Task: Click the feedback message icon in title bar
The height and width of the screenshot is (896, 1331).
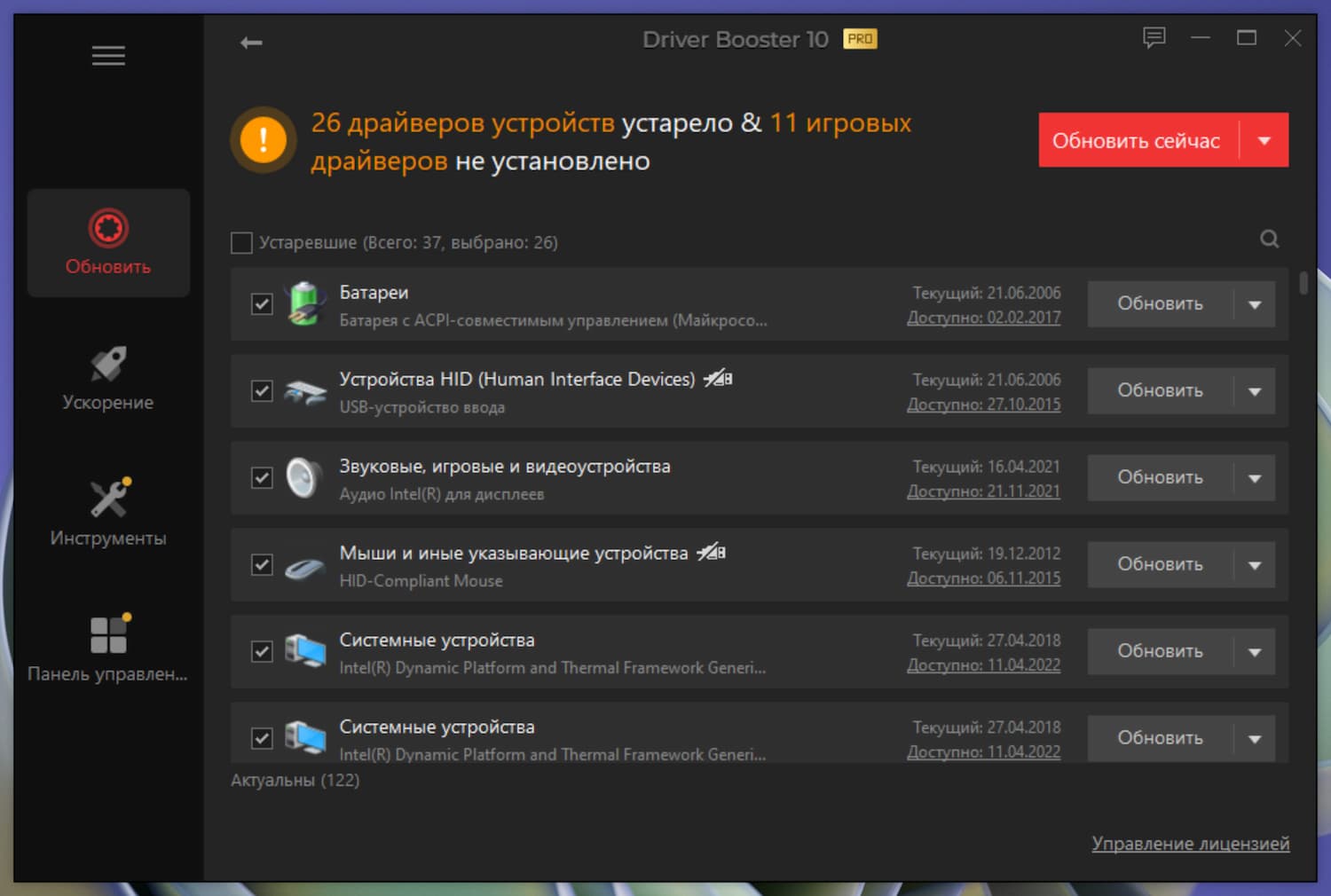Action: (x=1154, y=38)
